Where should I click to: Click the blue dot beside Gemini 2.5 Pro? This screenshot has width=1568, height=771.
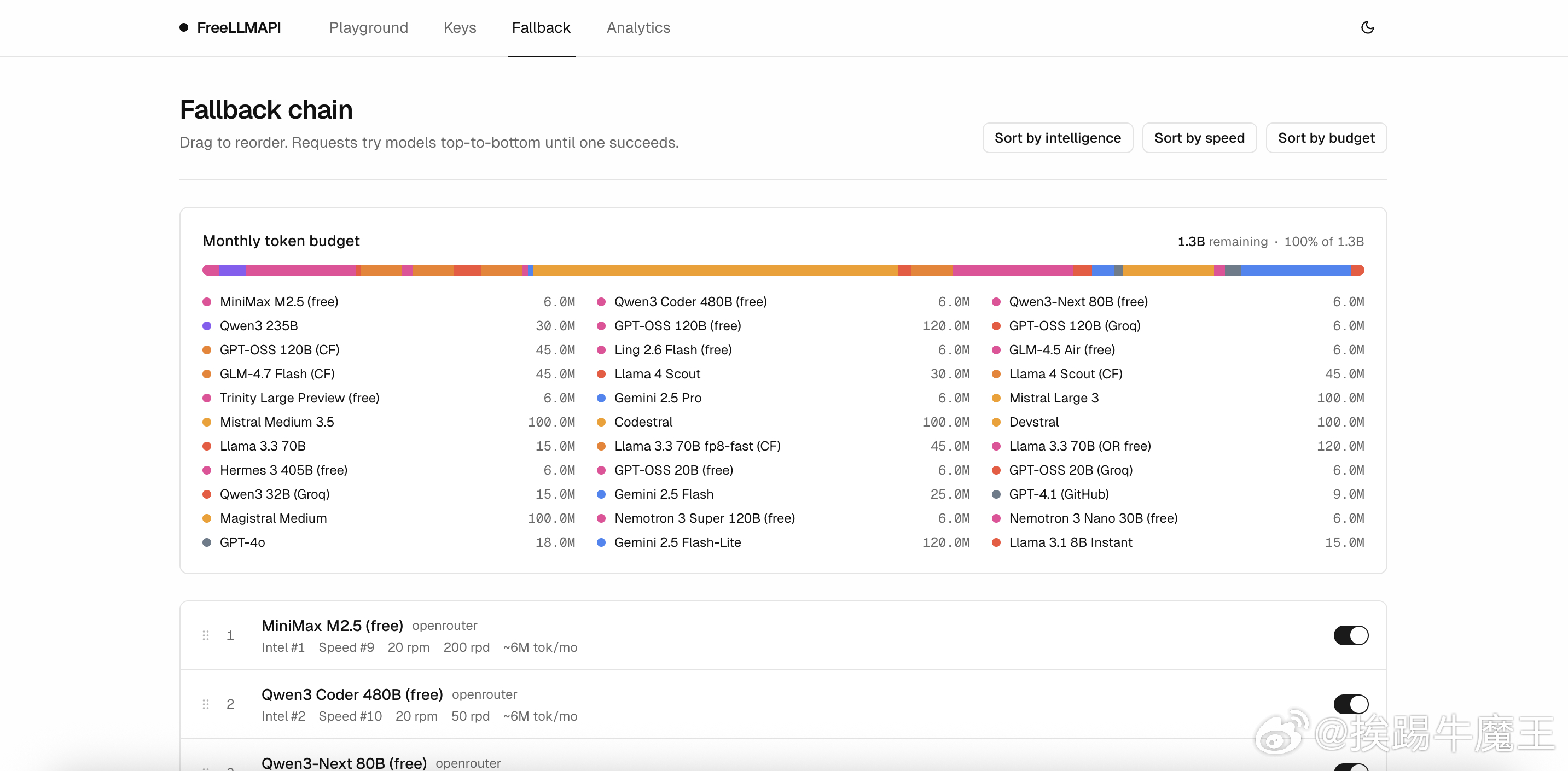point(601,398)
